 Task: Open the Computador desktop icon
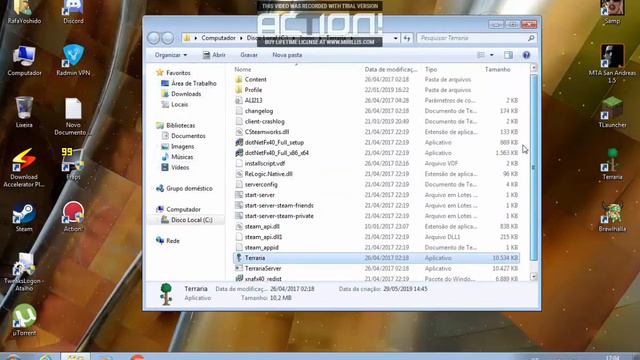pyautogui.click(x=24, y=61)
